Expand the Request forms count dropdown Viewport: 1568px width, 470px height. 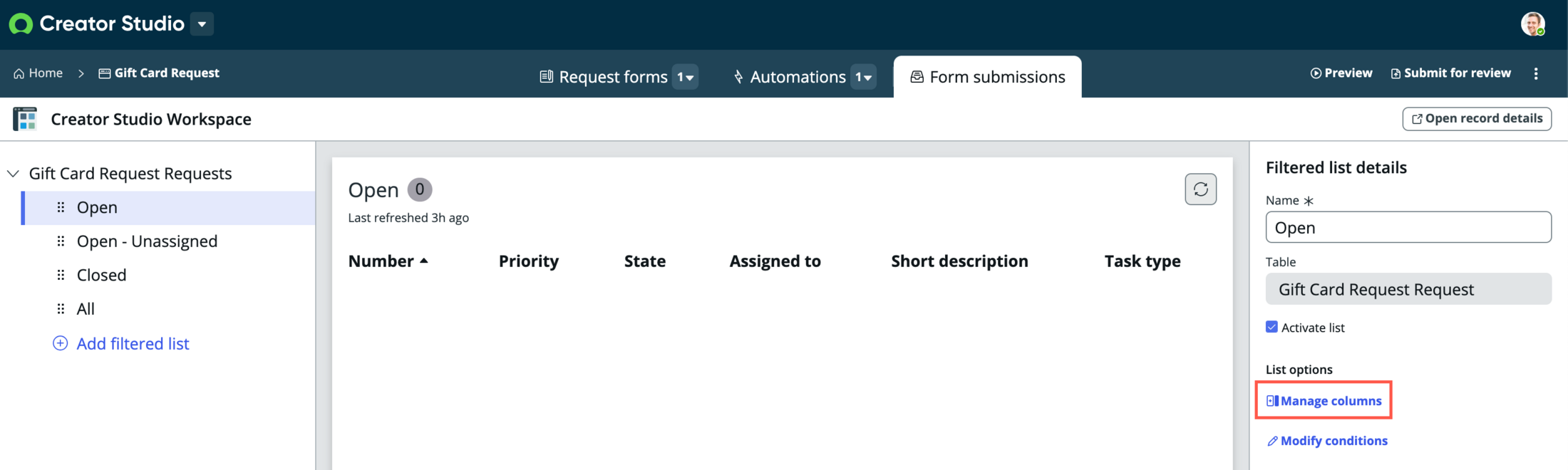click(685, 77)
